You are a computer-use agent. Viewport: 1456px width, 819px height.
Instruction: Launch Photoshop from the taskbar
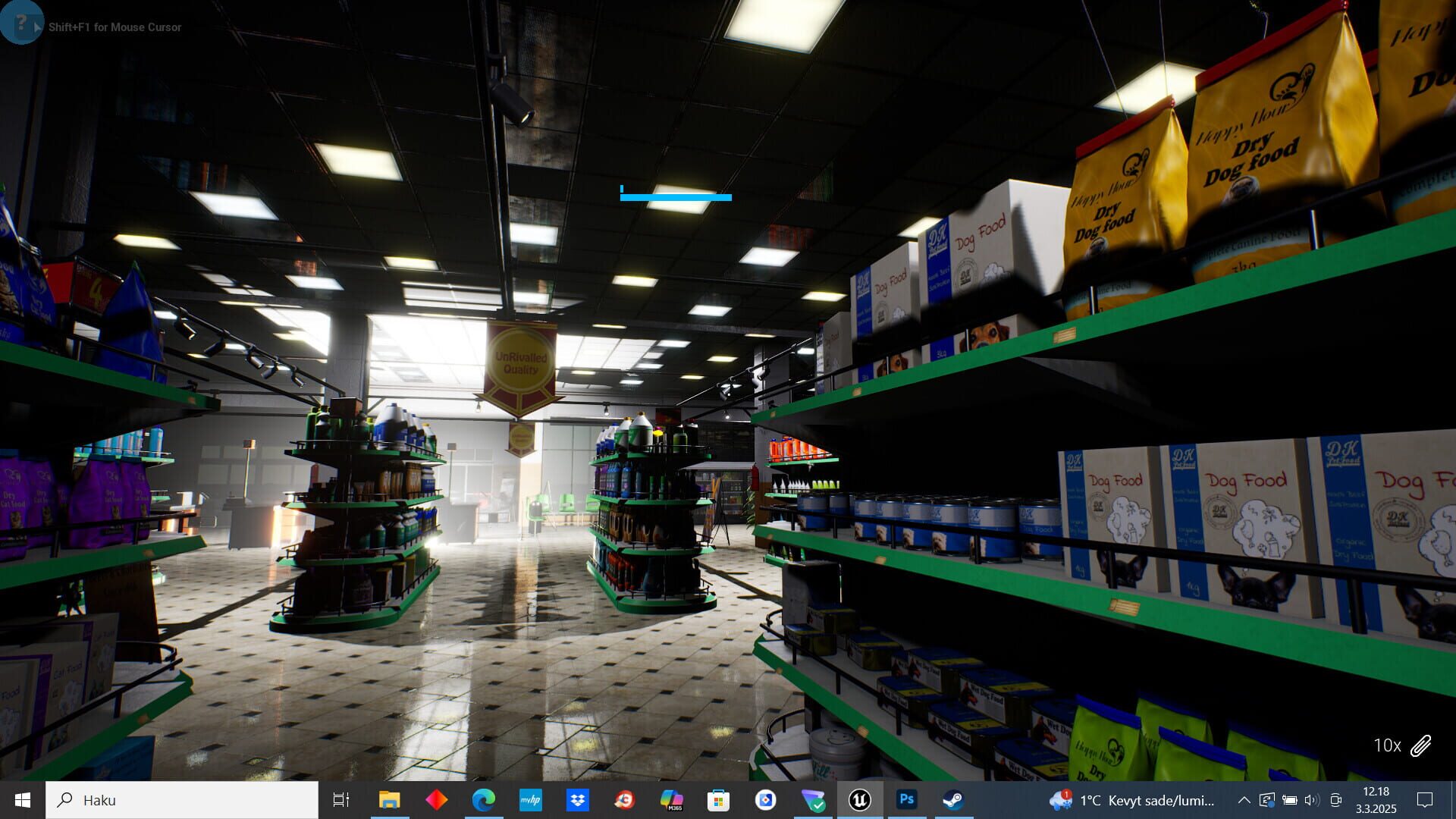(x=907, y=800)
